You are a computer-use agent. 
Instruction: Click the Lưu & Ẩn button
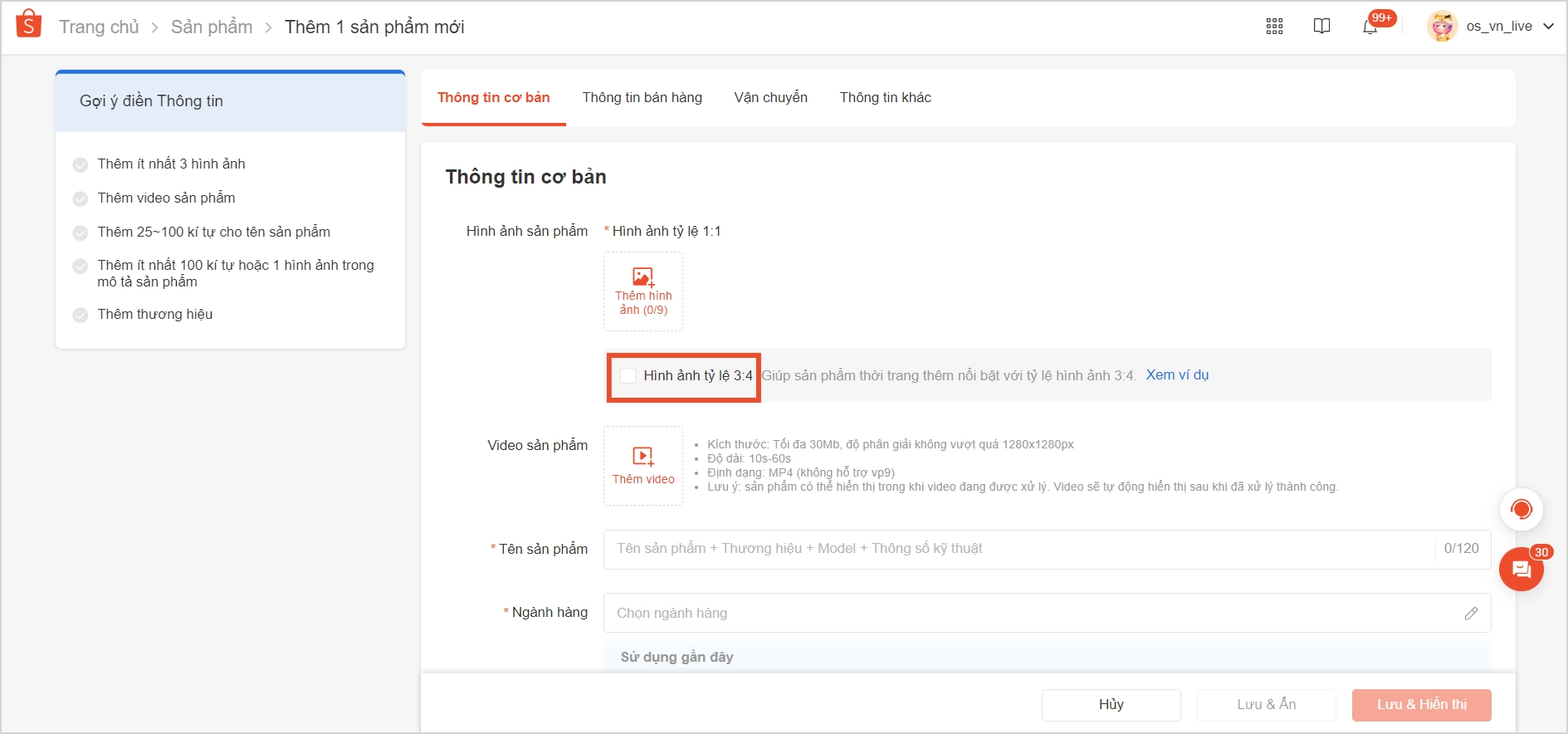point(1267,705)
